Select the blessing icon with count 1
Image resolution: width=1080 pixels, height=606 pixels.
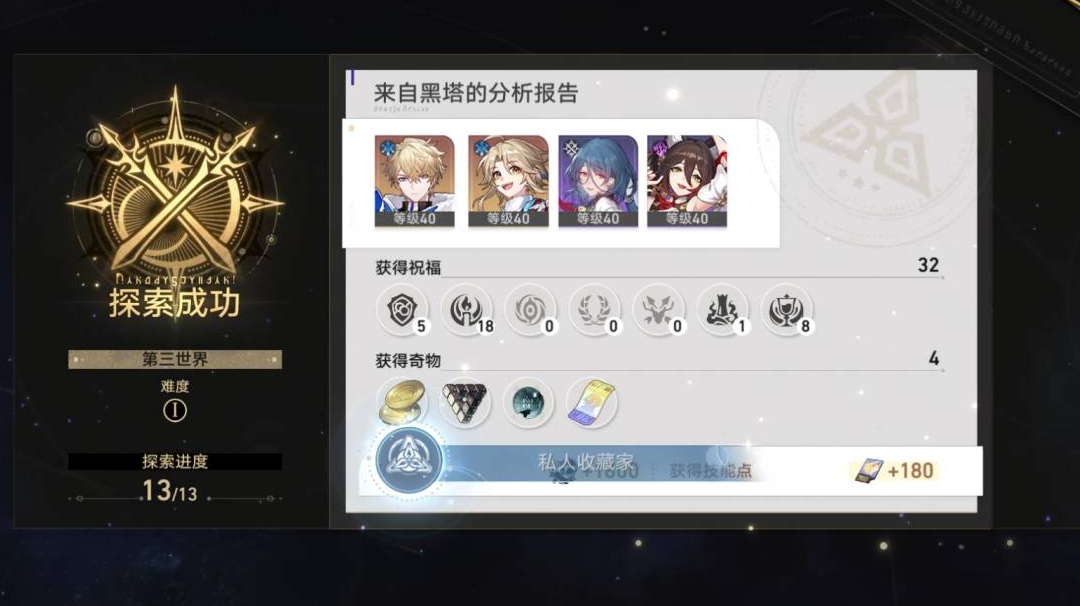point(723,310)
